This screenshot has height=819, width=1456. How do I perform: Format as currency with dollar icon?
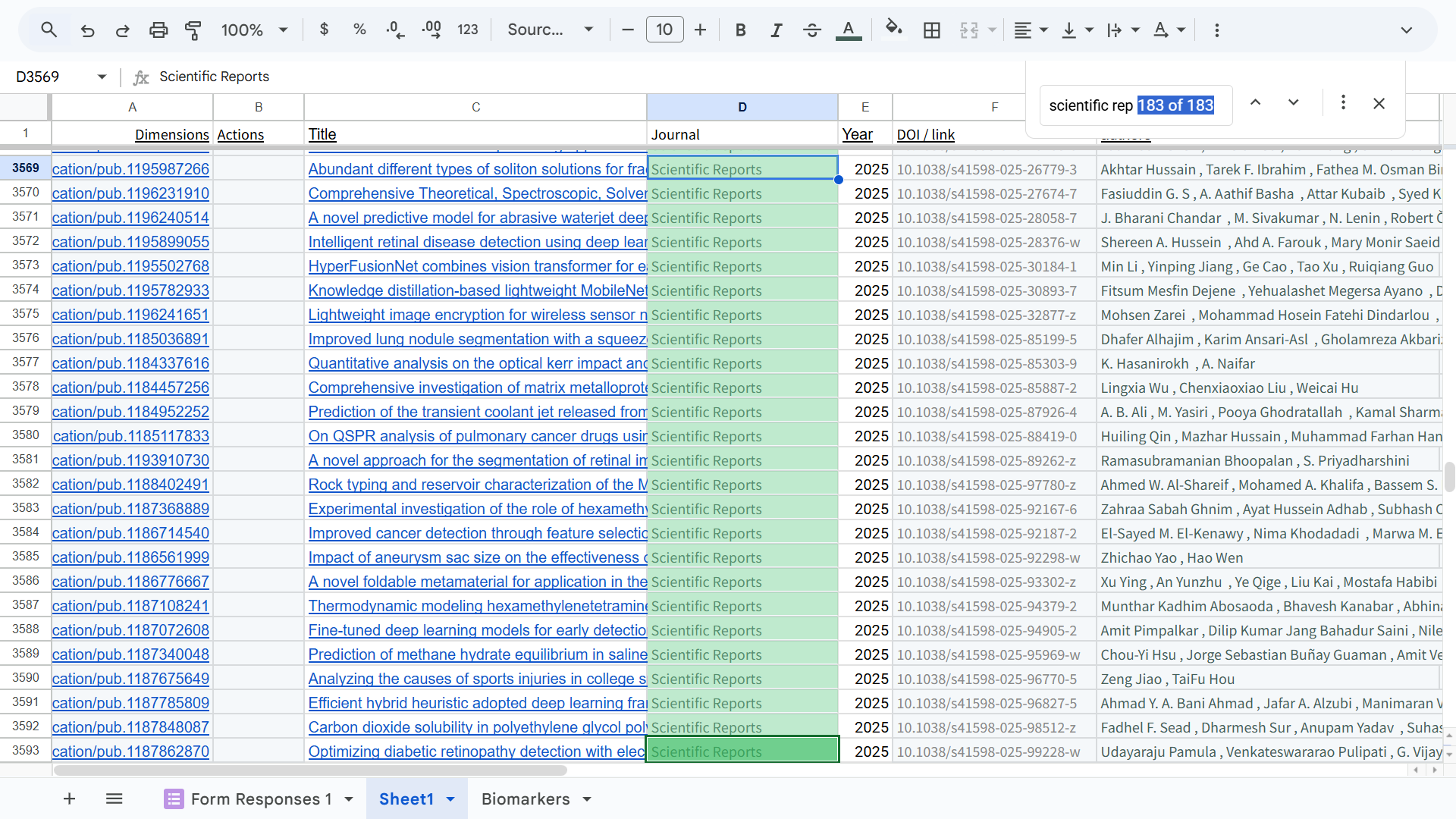(x=324, y=30)
